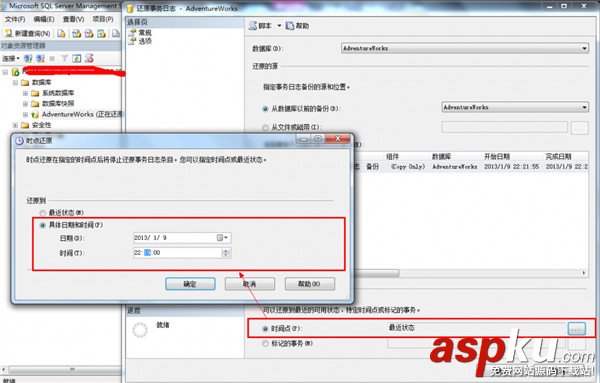Expand the 系统数据库 folder
This screenshot has height=383, width=600.
pos(25,93)
